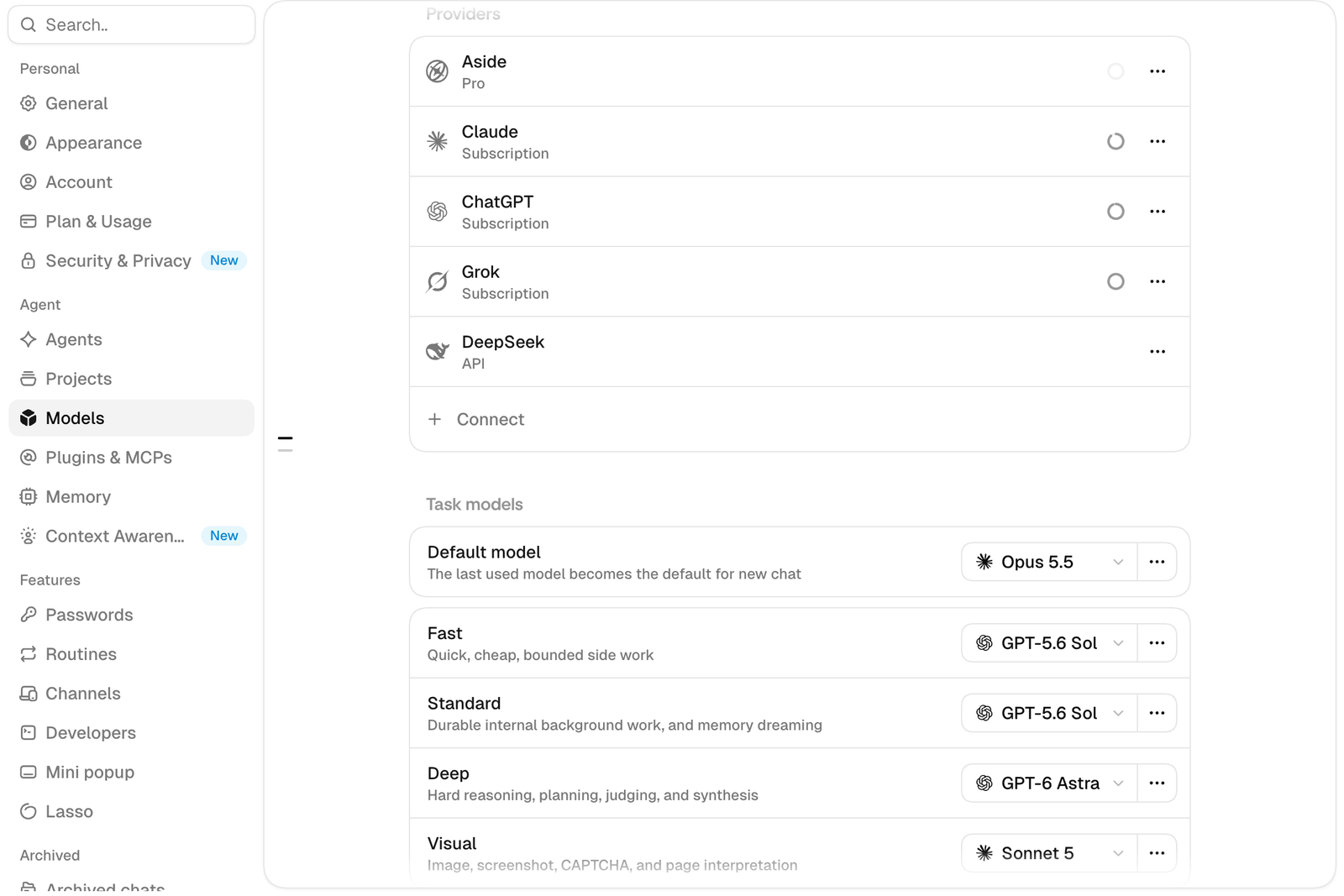Open the Default model Opus 5.5 dropdown
Screen dimensions: 1344x896
tap(1049, 562)
